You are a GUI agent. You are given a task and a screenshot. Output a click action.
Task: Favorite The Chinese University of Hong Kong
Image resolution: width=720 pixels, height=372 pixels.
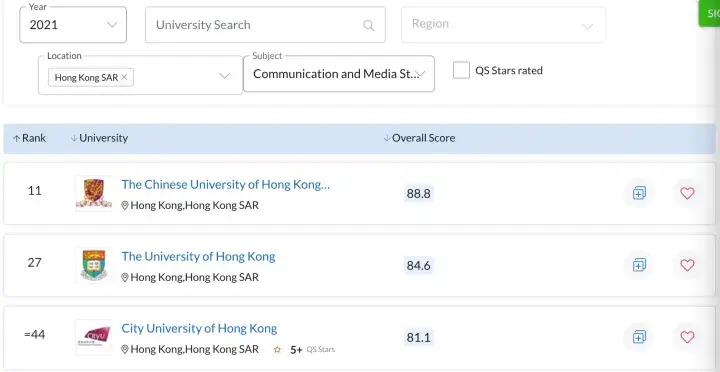(x=687, y=193)
